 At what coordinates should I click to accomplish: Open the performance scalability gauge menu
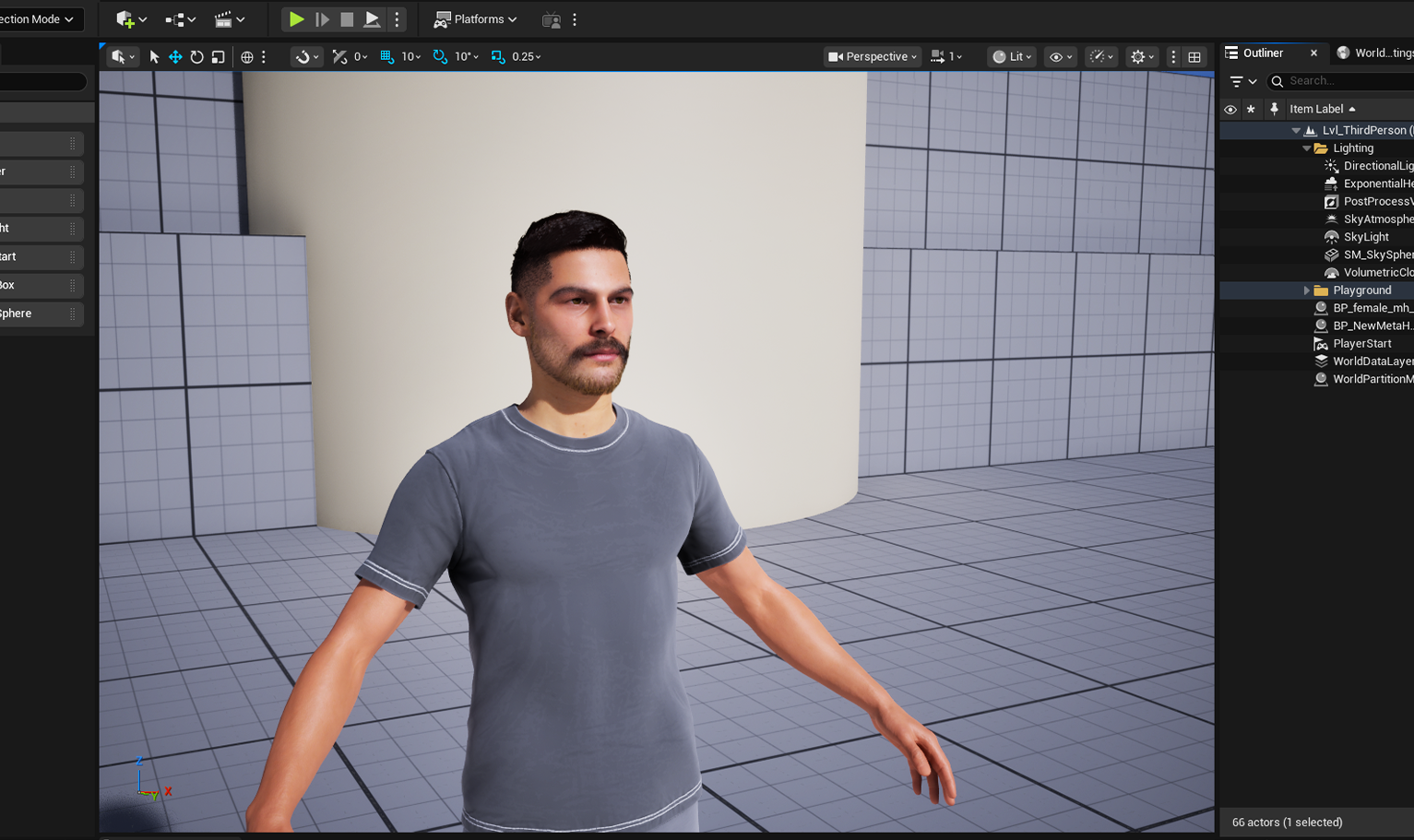[1102, 56]
